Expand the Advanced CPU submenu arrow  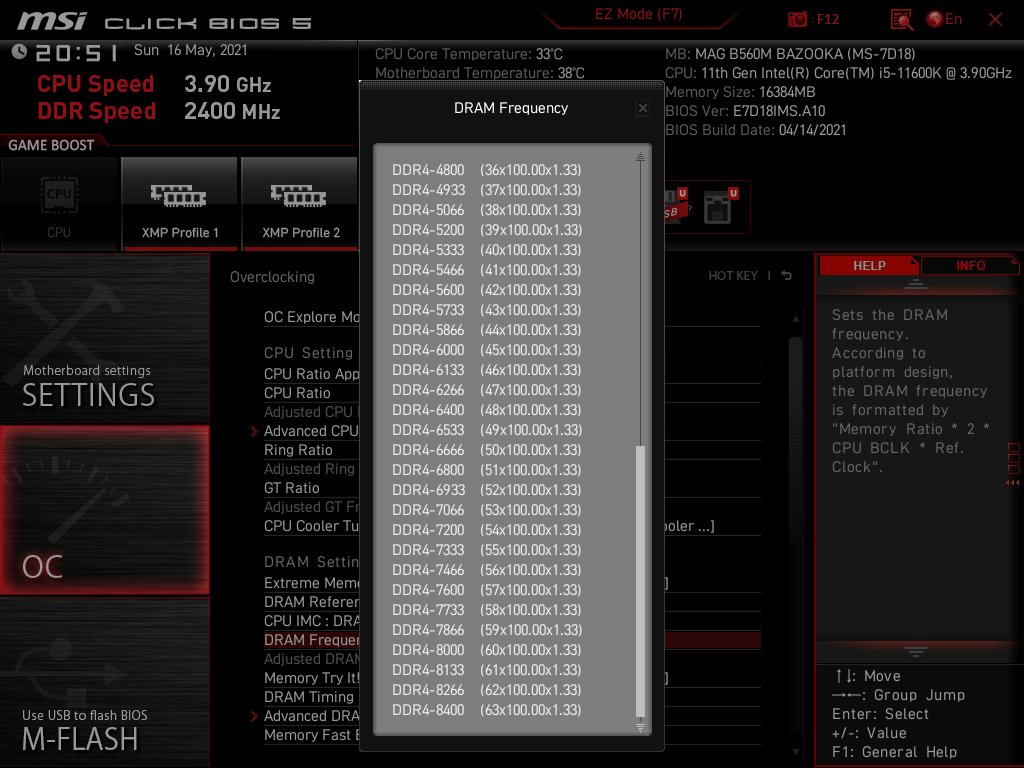(x=254, y=431)
